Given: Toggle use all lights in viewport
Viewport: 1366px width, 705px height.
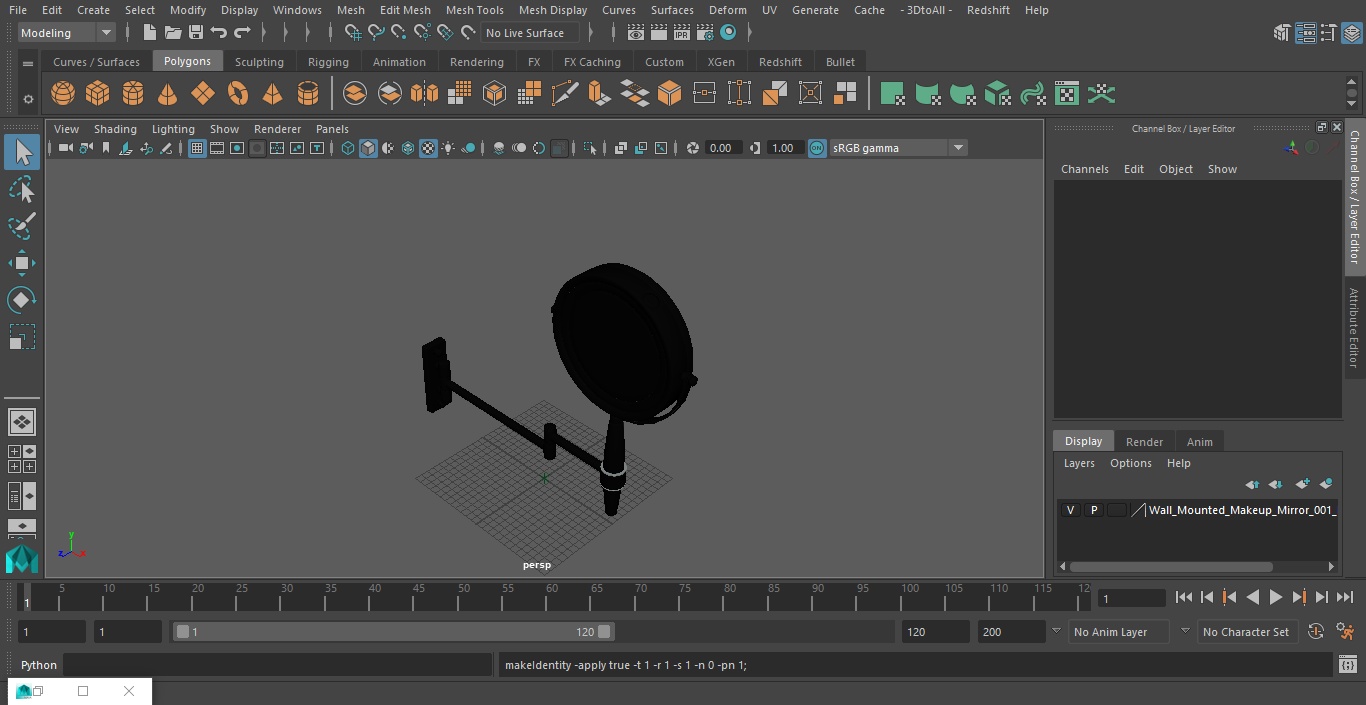Looking at the screenshot, I should coord(448,148).
